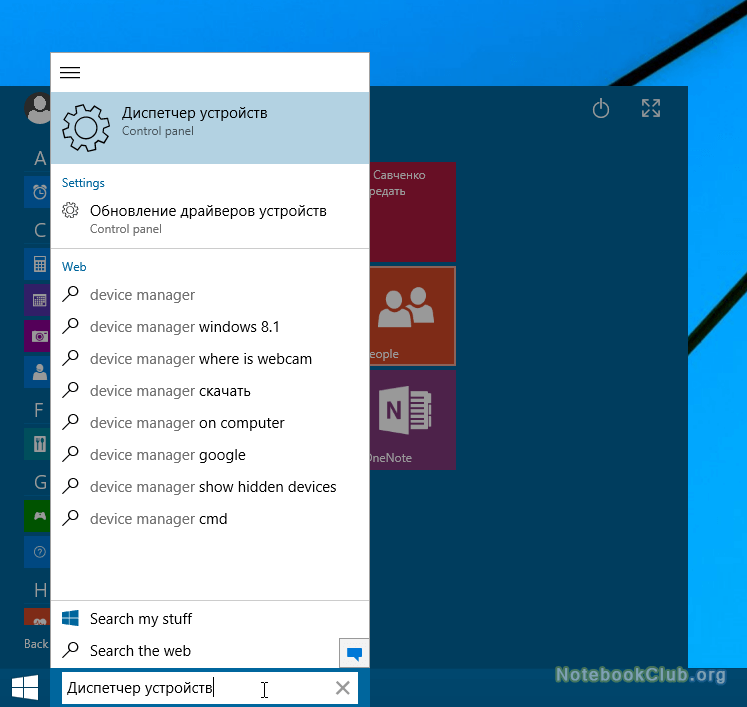Viewport: 747px width, 707px height.
Task: Click the Windows logo beside Search my stuff
Action: click(x=71, y=618)
